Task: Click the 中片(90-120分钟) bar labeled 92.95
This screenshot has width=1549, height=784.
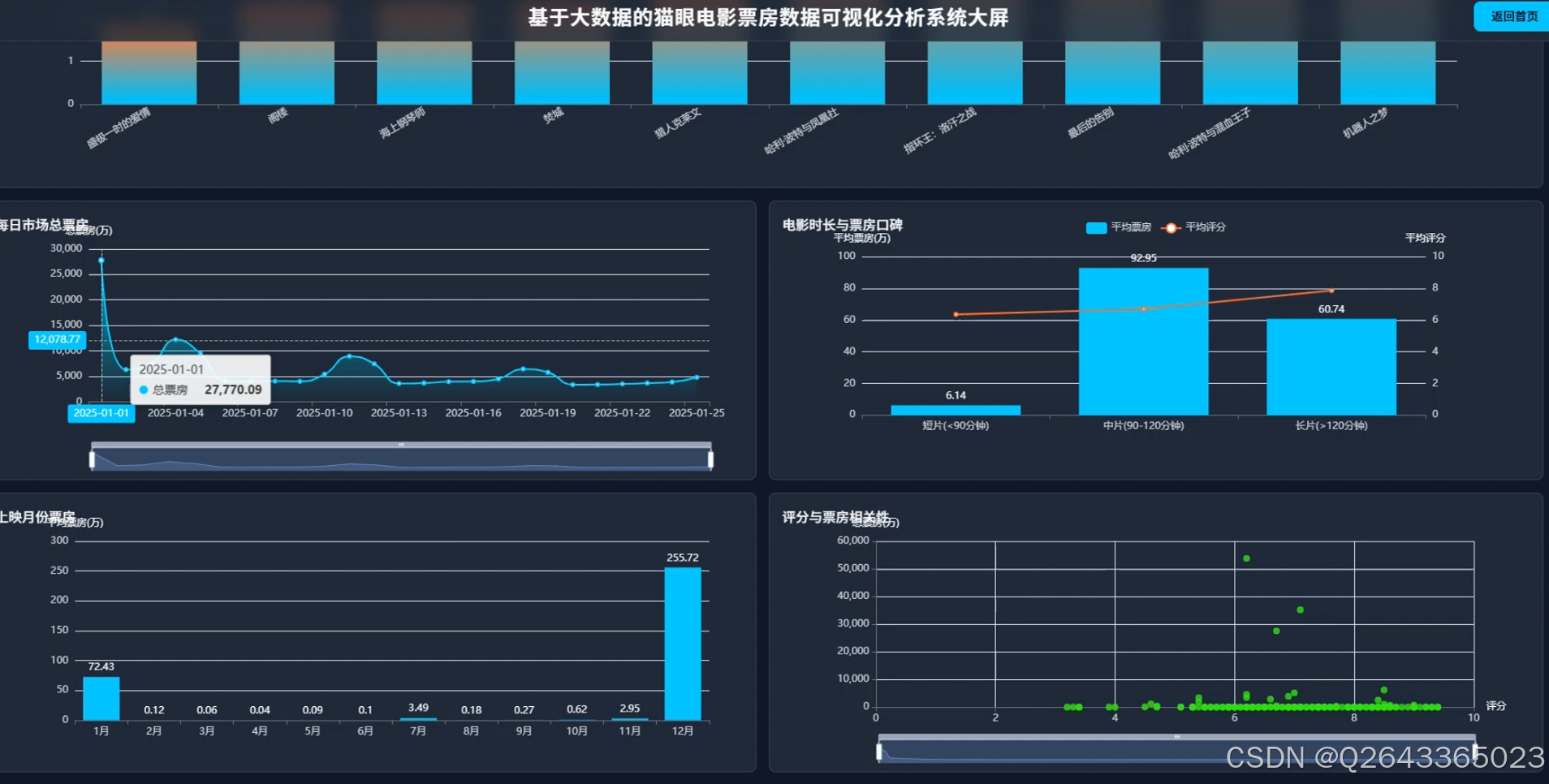Action: pos(1143,341)
